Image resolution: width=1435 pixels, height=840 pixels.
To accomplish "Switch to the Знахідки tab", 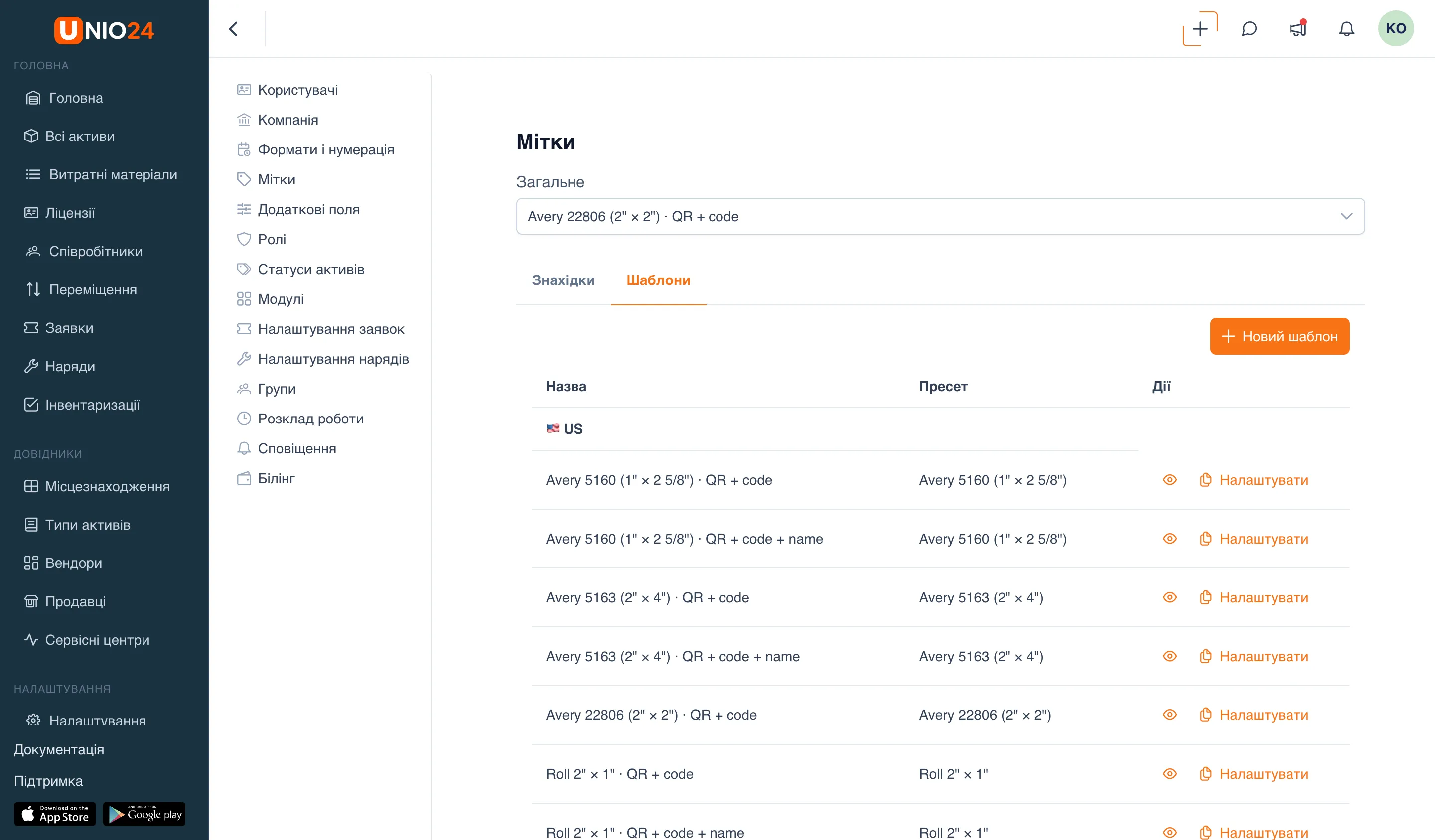I will 563,280.
